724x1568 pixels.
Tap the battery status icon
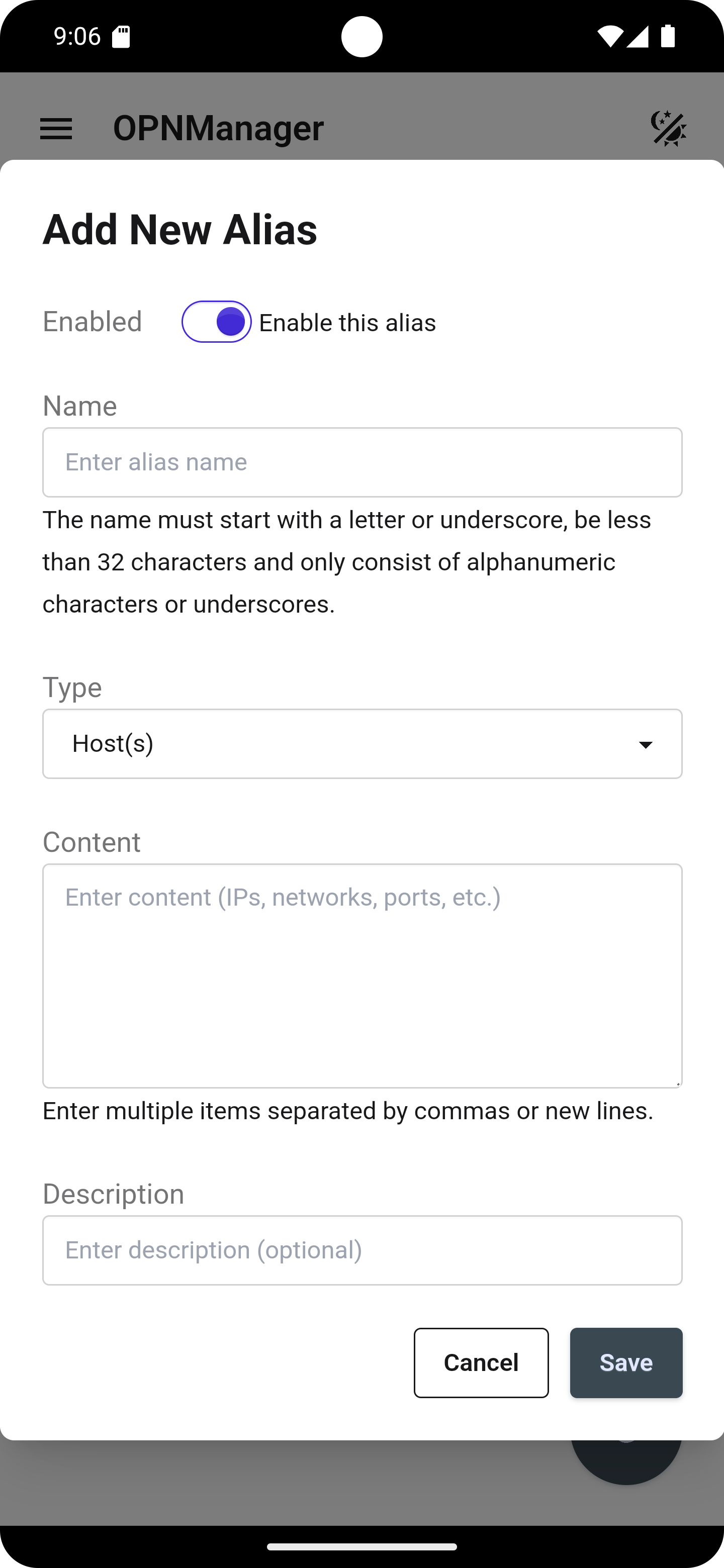pos(668,37)
